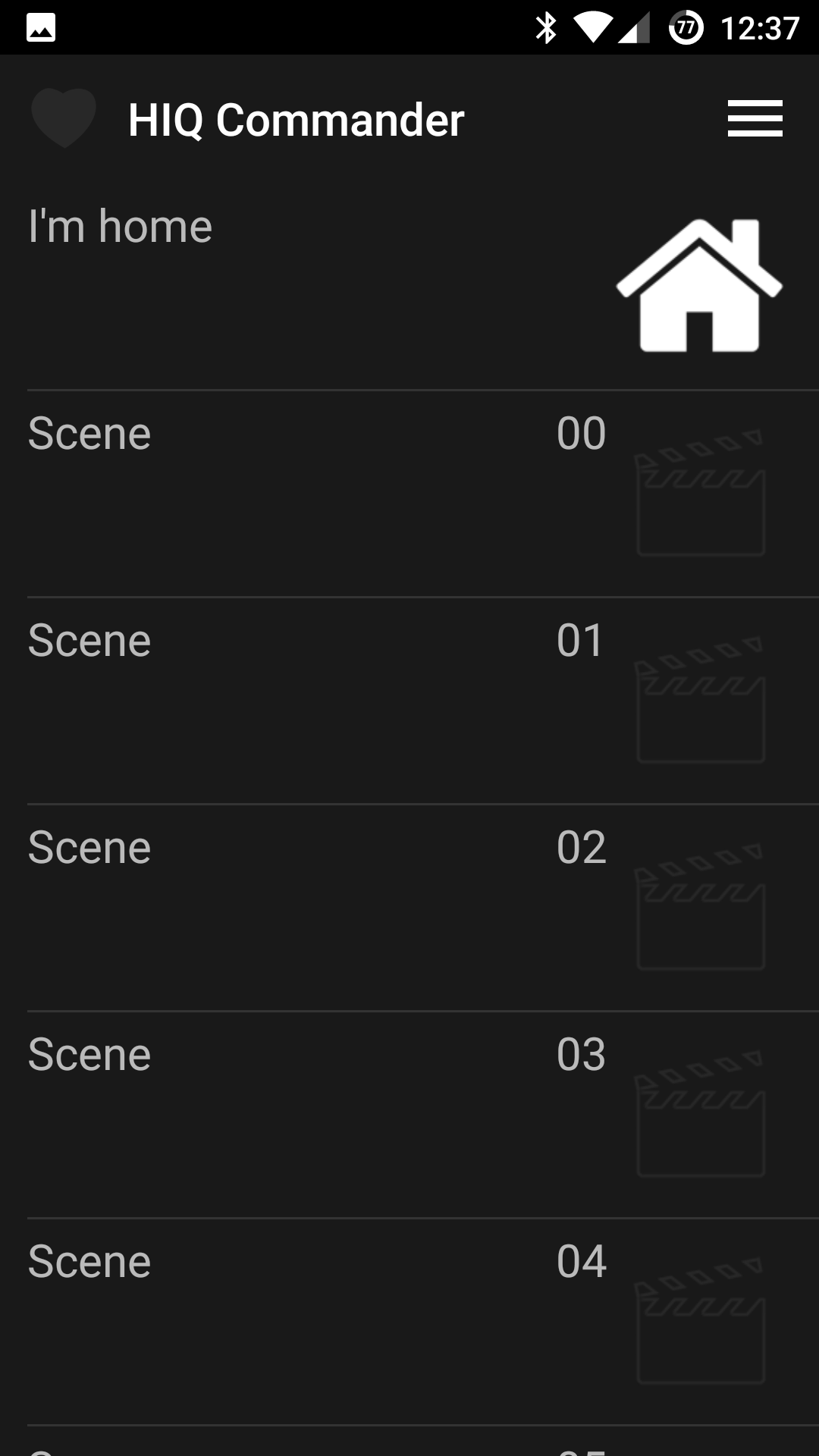Select the Scene 01 label text
Image resolution: width=819 pixels, height=1456 pixels.
click(89, 641)
